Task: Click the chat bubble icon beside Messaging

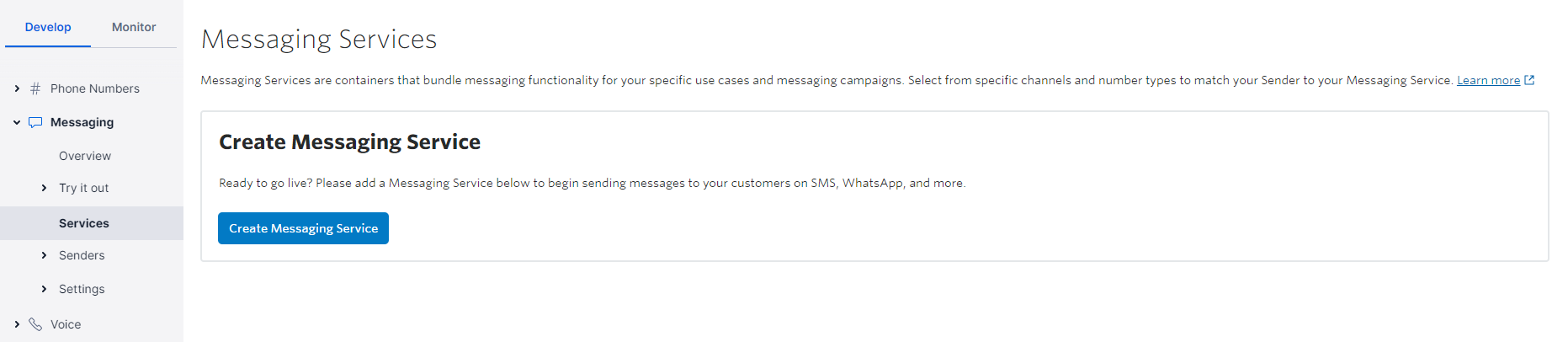Action: (35, 122)
